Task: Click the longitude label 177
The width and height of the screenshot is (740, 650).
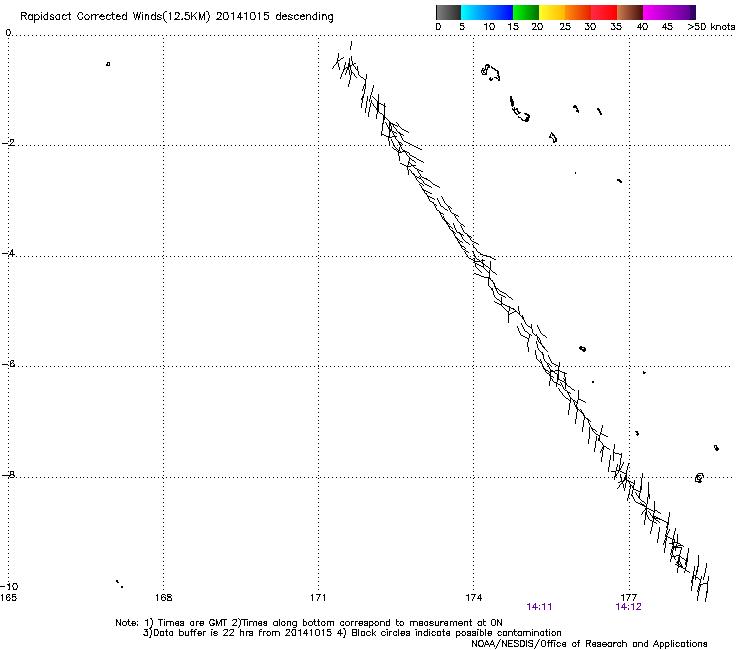Action: pyautogui.click(x=629, y=598)
